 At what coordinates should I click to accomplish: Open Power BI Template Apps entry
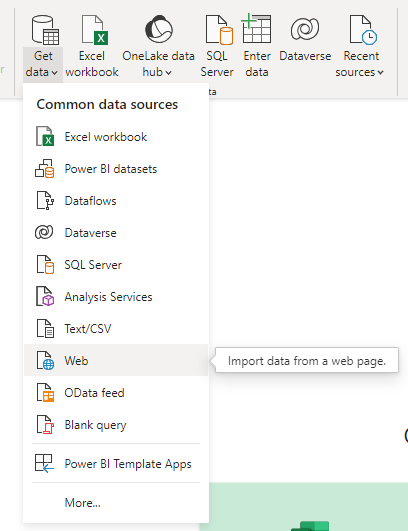coord(116,464)
